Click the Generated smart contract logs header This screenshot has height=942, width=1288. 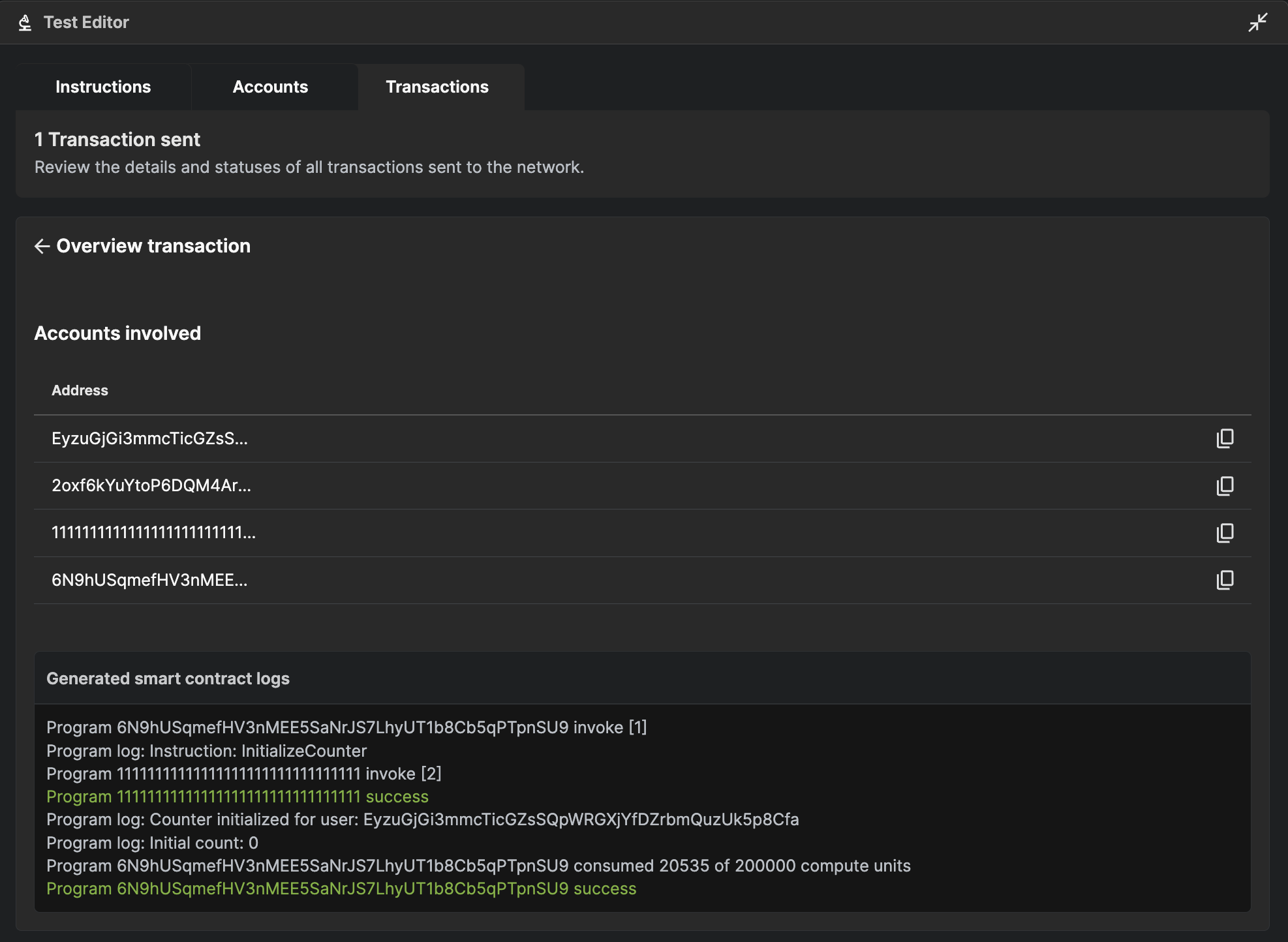(168, 678)
